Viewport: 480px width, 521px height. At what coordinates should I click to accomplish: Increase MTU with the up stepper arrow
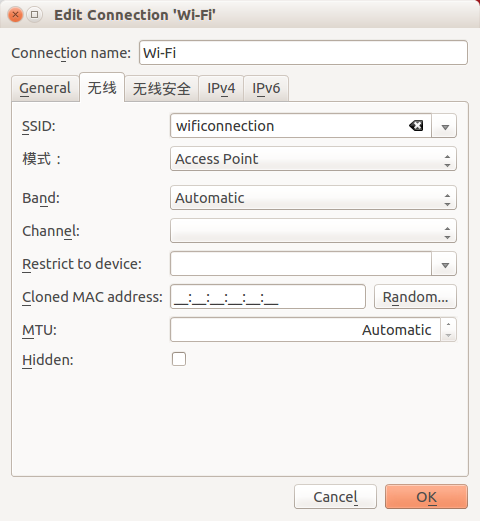coord(448,324)
